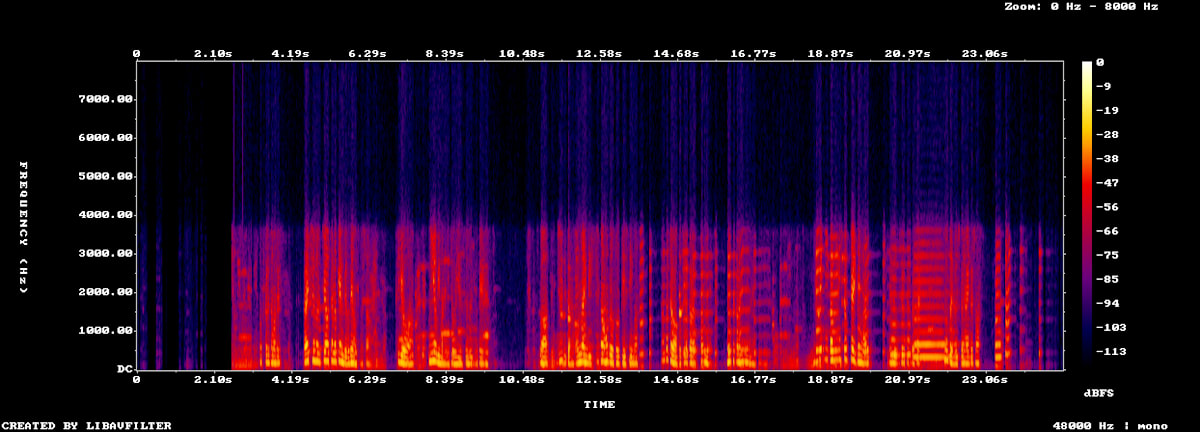Pick the 2000.00 frequency tick label

pyautogui.click(x=105, y=292)
